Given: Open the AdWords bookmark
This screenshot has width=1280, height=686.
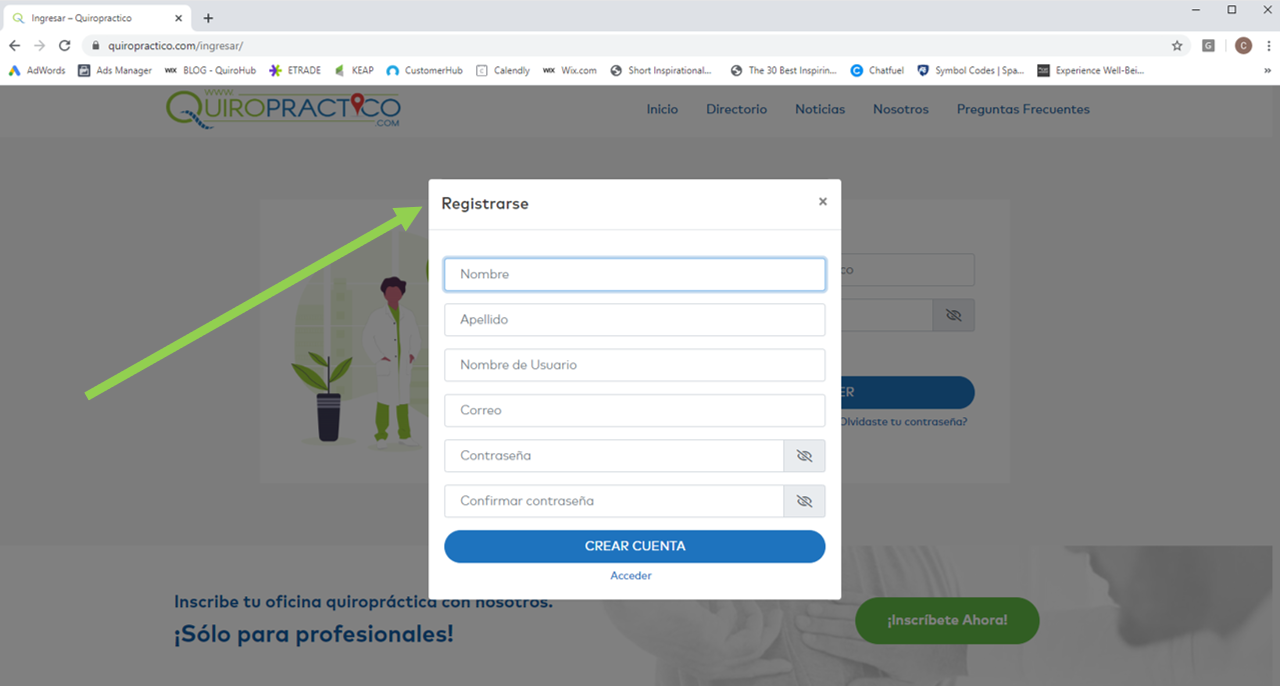Looking at the screenshot, I should [37, 71].
